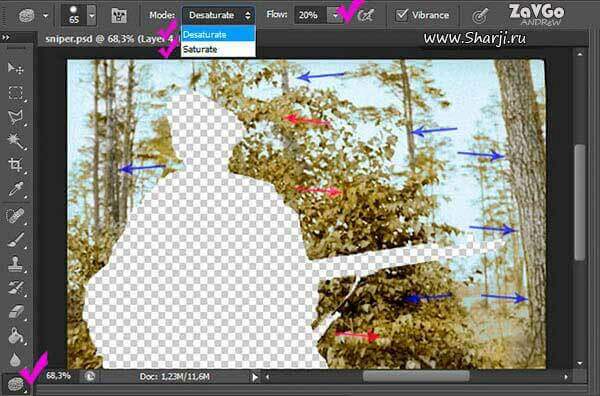Choose Desaturate from Mode list
600x396 pixels.
218,34
